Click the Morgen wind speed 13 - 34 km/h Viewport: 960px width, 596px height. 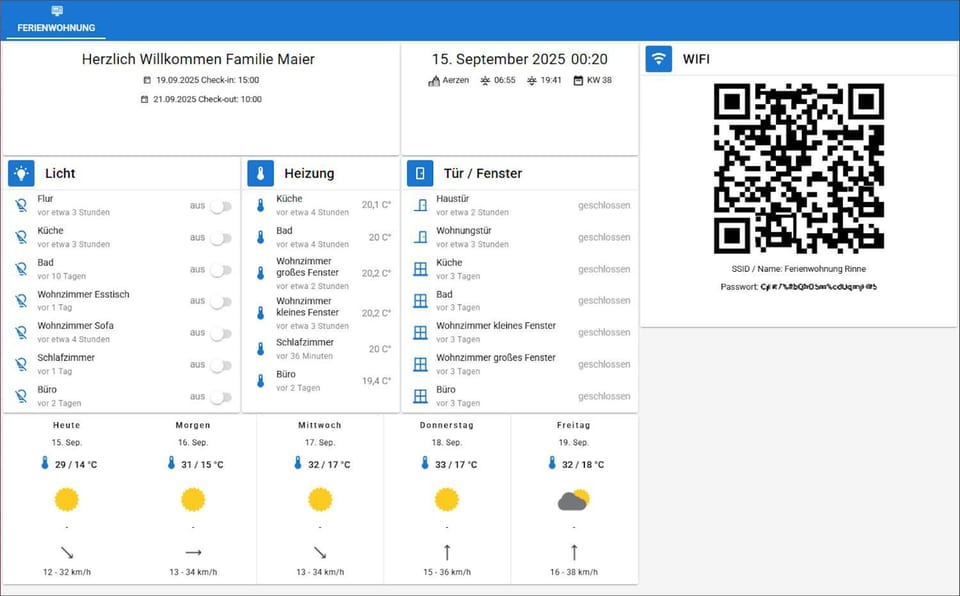coord(193,572)
